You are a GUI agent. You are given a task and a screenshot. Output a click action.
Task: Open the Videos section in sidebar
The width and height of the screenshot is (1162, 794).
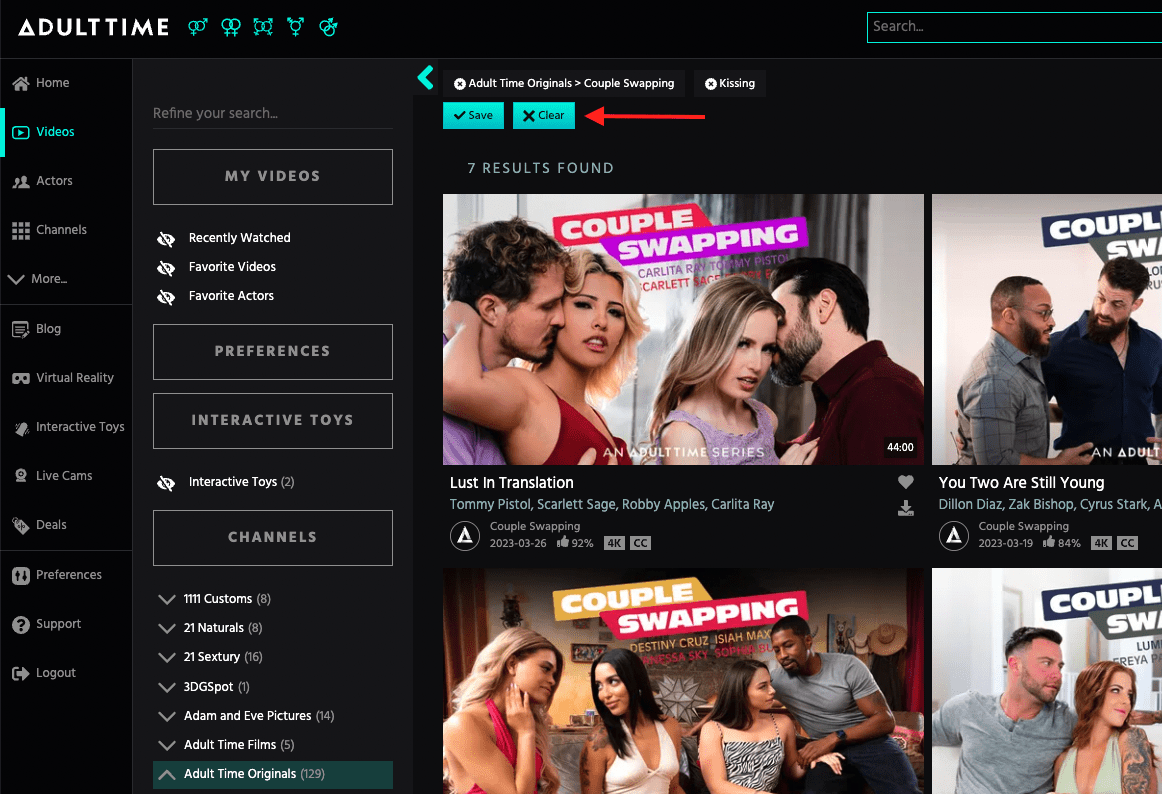(x=44, y=132)
